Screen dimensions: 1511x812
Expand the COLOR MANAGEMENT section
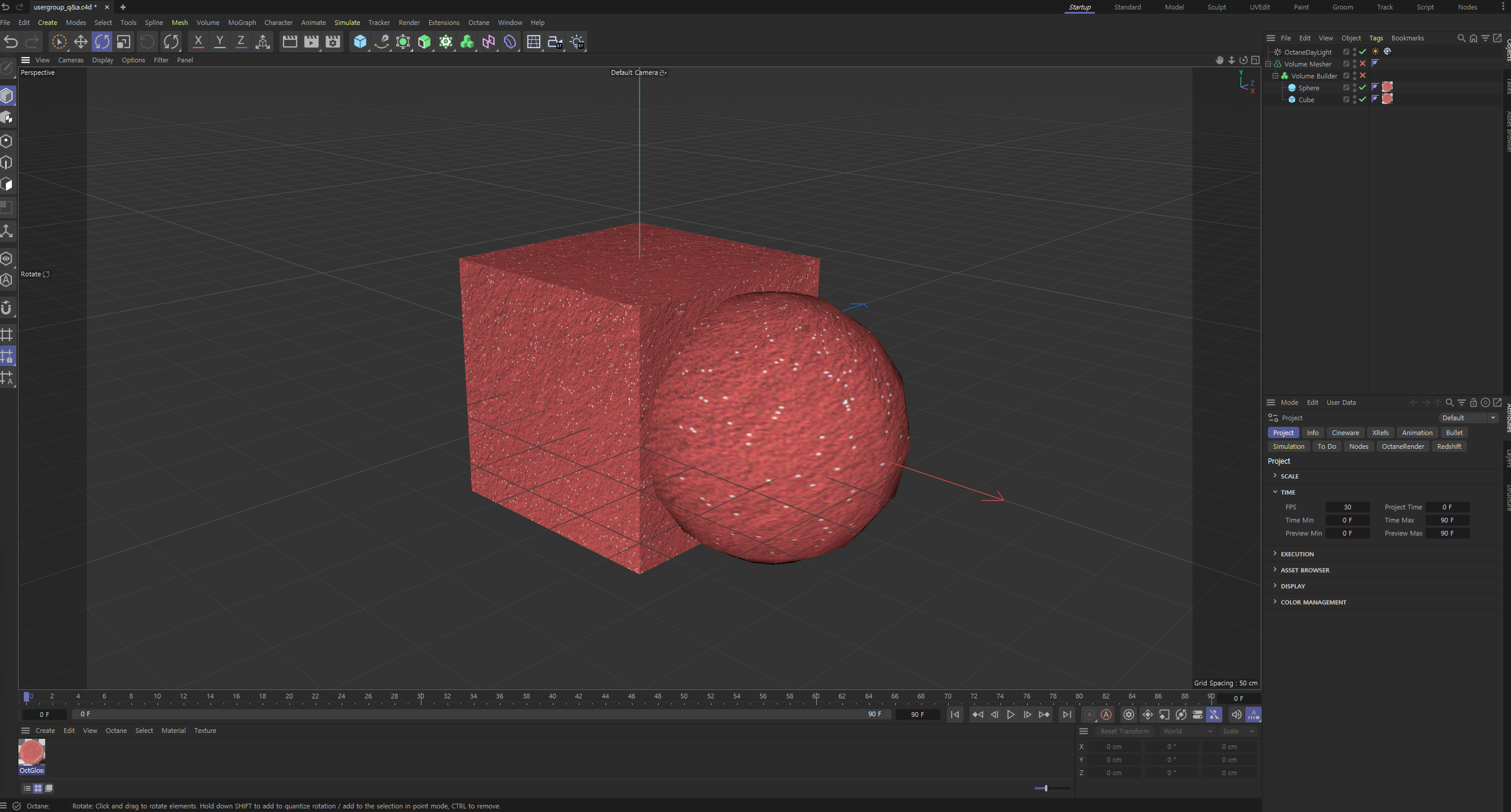click(x=1275, y=602)
